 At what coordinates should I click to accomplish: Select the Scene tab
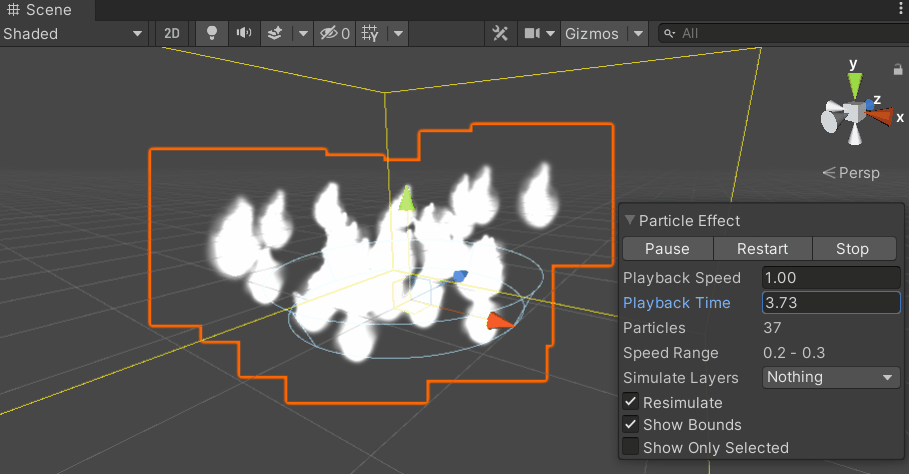pyautogui.click(x=46, y=10)
